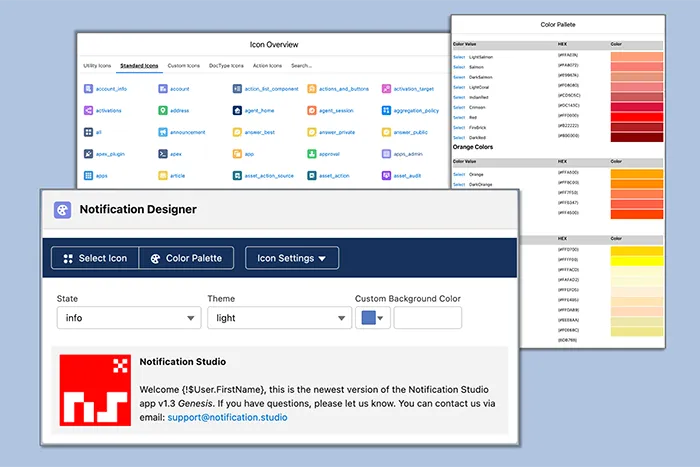Click the 'Notification Studio' preview title
The width and height of the screenshot is (700, 467).
tap(183, 362)
